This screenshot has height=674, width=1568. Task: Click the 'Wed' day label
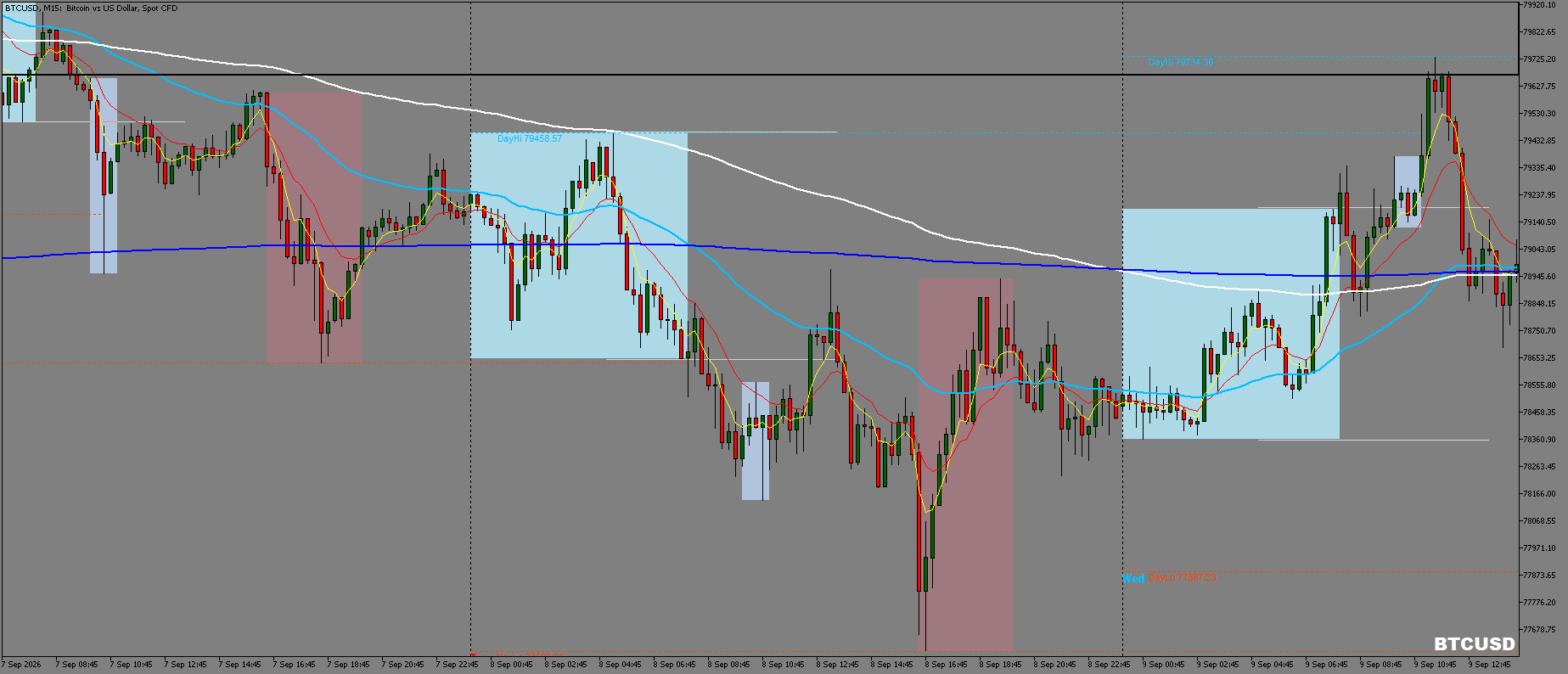pos(1133,578)
